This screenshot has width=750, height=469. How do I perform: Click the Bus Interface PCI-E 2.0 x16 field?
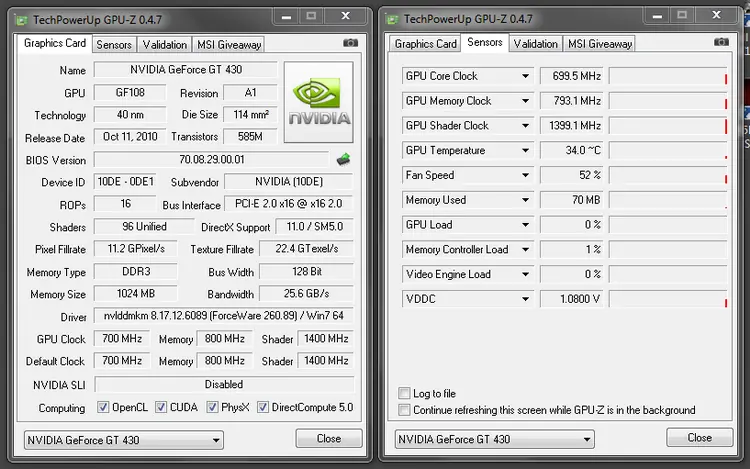point(288,204)
